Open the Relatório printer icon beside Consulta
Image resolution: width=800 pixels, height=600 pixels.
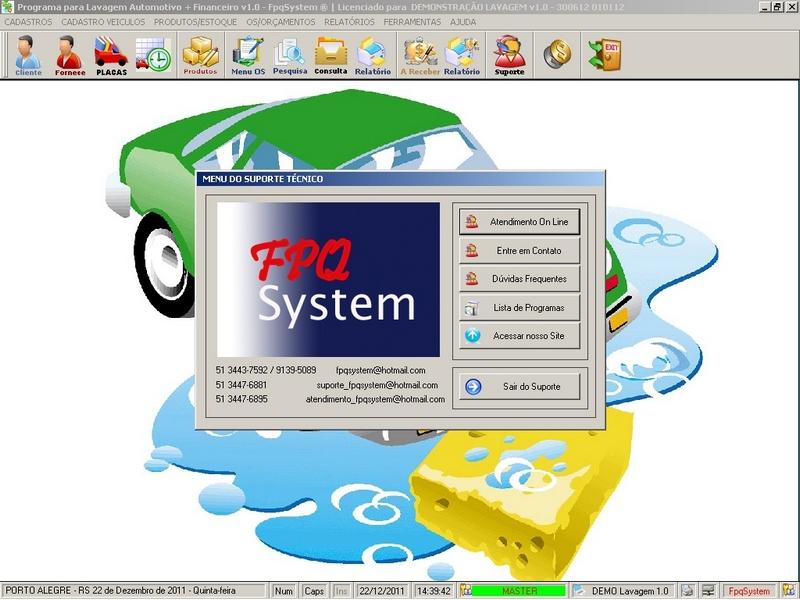coord(373,56)
